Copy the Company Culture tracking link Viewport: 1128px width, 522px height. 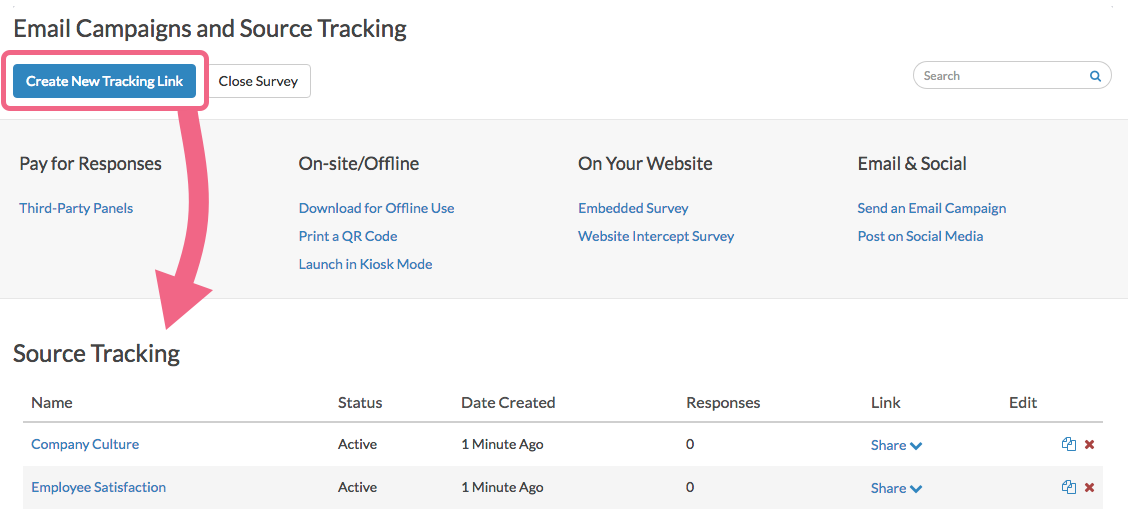pos(1068,445)
